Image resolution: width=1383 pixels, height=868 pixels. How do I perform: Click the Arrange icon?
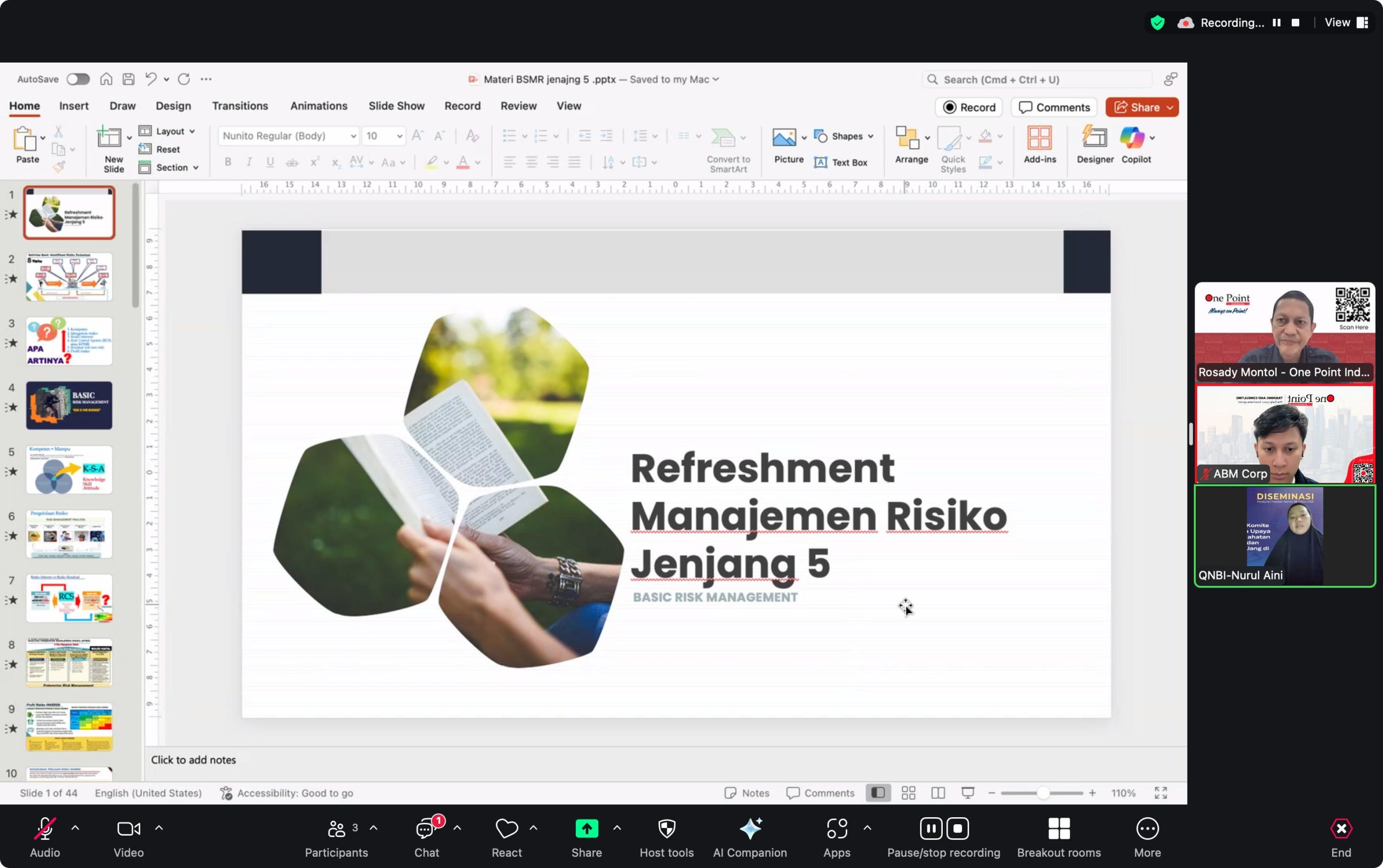[x=908, y=138]
